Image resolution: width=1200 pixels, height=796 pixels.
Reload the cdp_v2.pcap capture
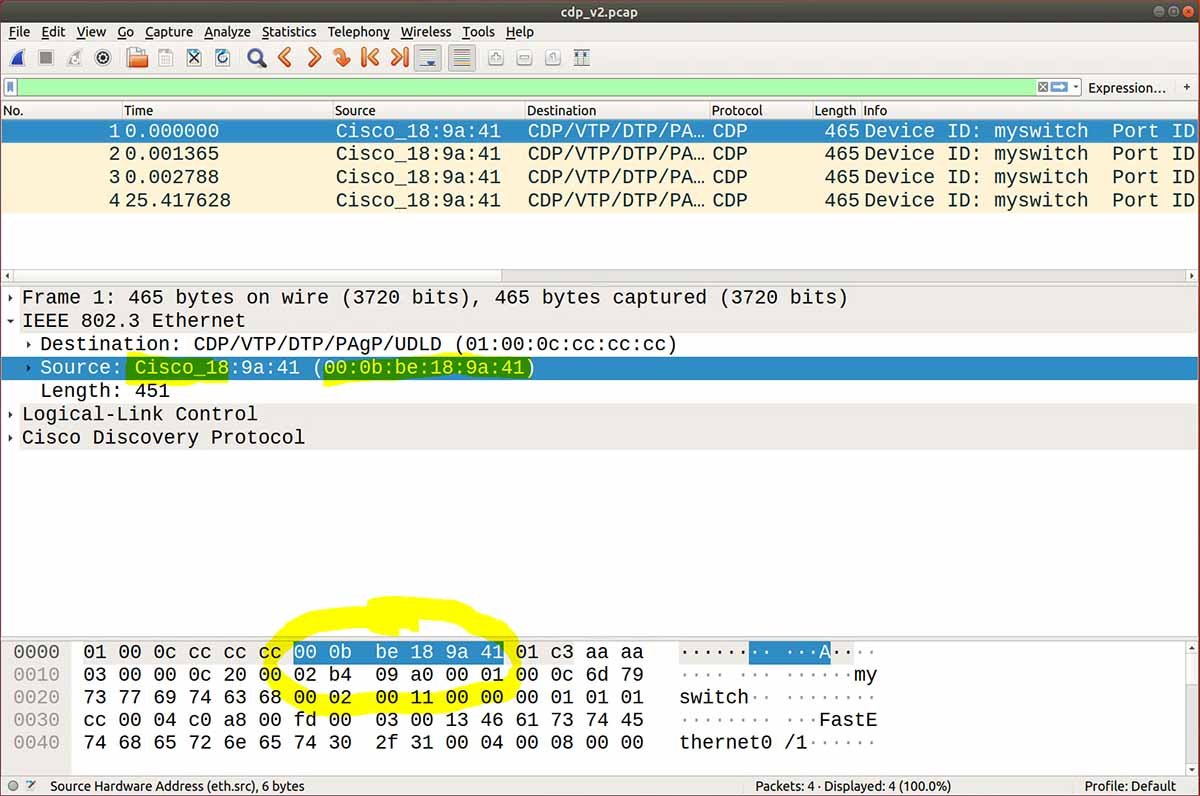(221, 57)
